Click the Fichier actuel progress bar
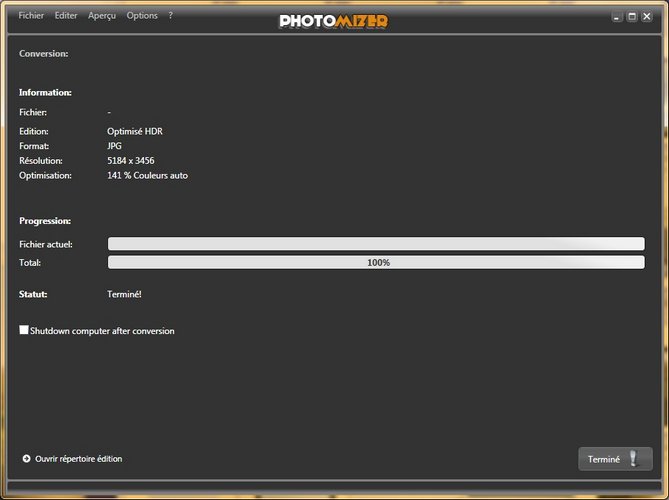The image size is (669, 500). (x=376, y=244)
